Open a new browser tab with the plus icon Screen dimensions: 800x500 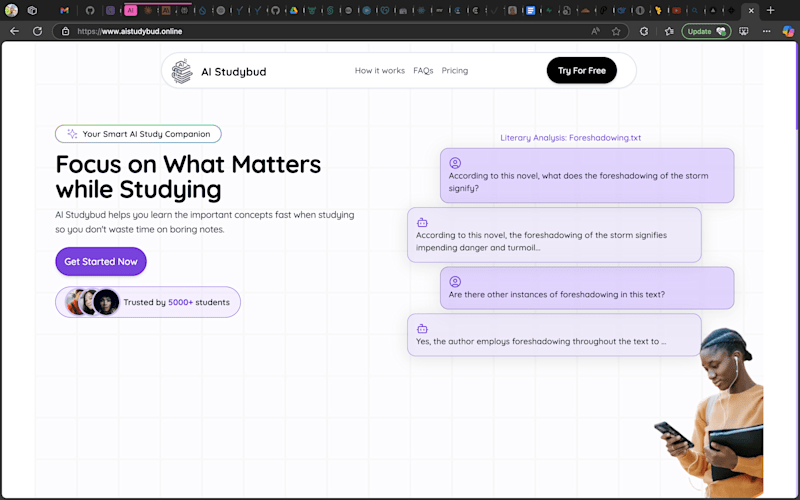(x=770, y=10)
